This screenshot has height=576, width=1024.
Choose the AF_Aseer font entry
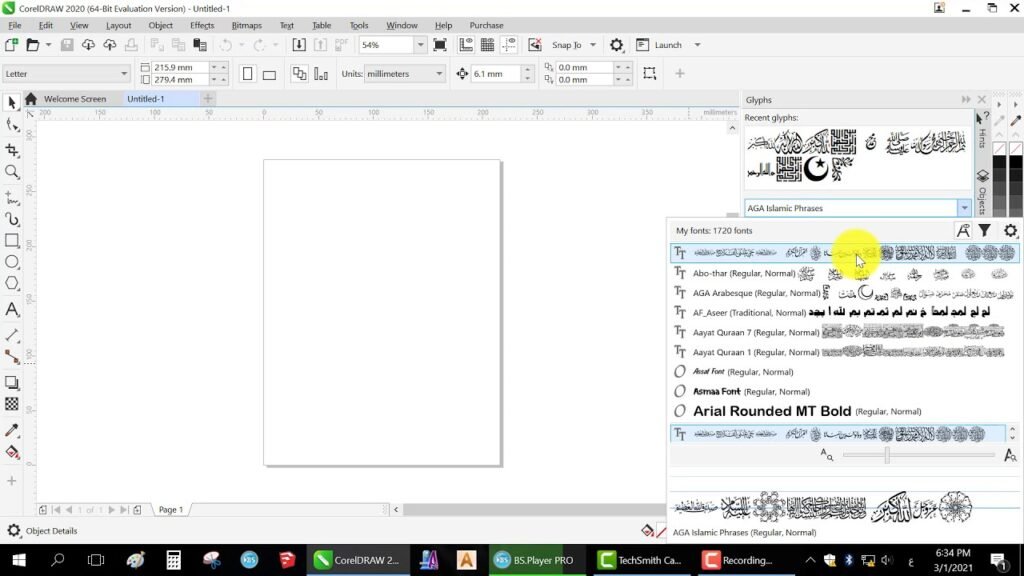844,313
